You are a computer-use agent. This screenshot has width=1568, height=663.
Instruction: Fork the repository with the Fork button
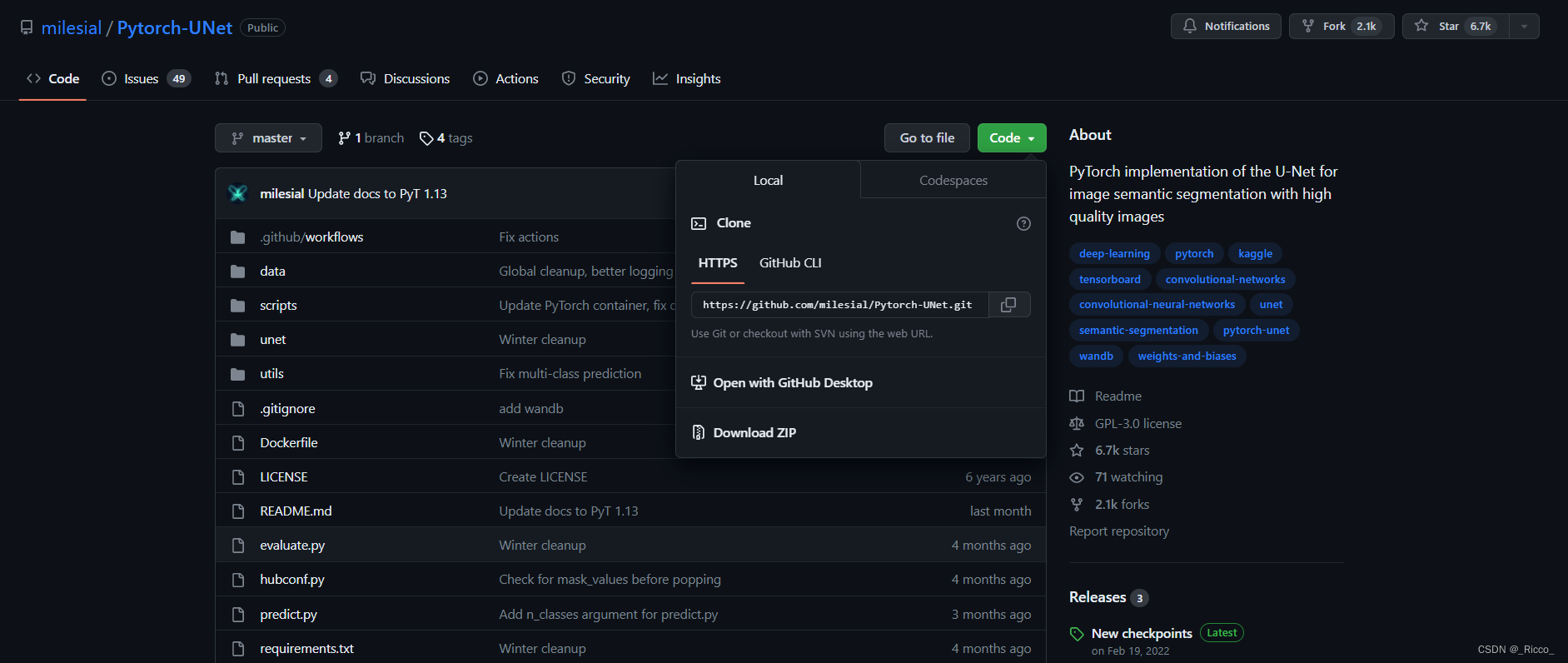coord(1341,27)
